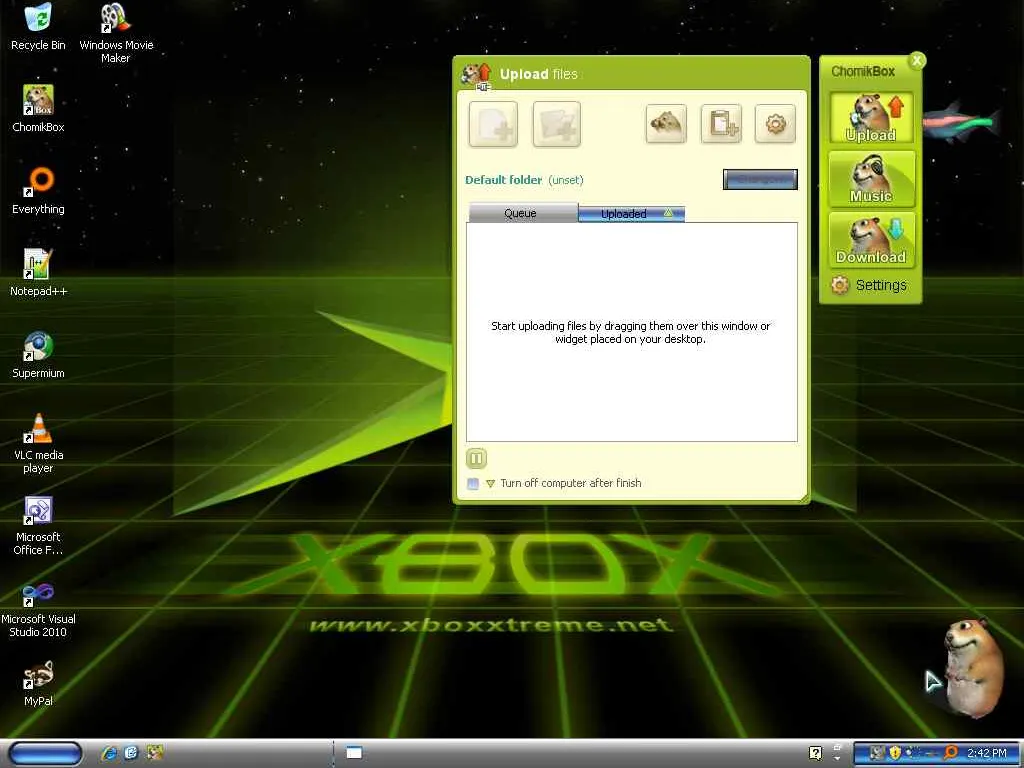Open the Start menu button
Screen dimensions: 1024x768
tap(46, 754)
